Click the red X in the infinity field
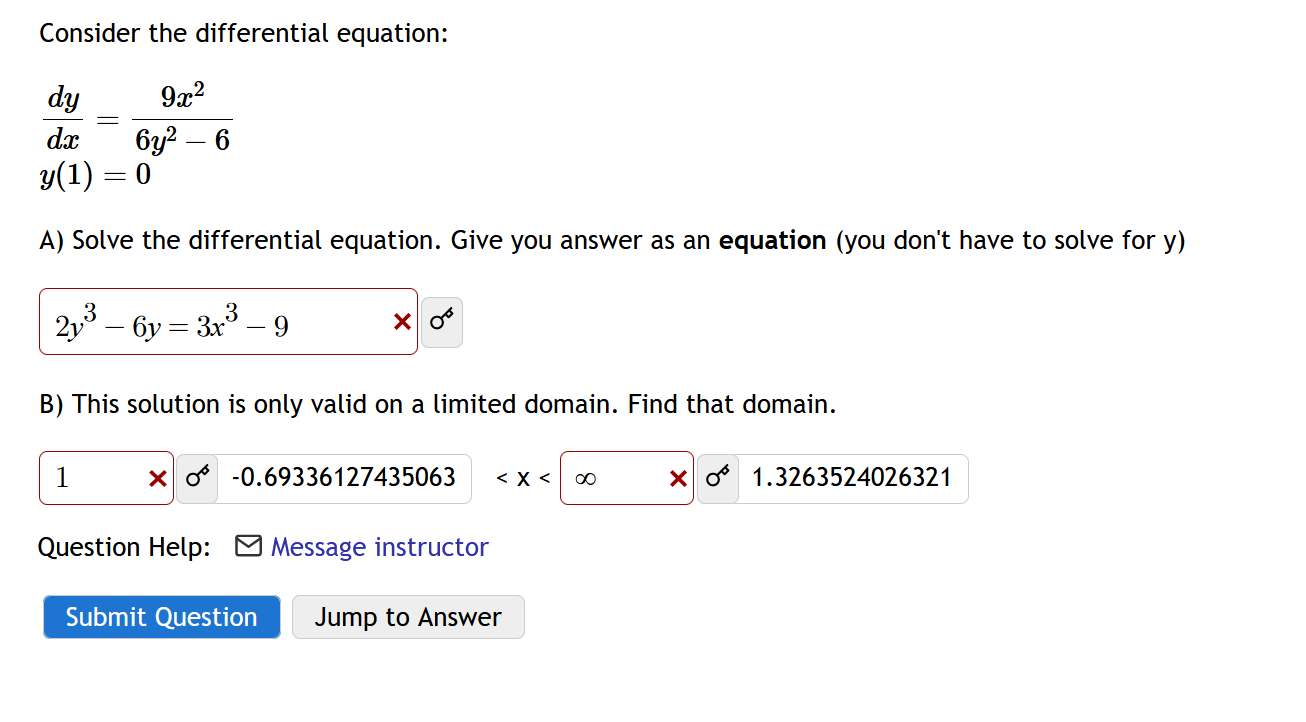 tap(679, 478)
